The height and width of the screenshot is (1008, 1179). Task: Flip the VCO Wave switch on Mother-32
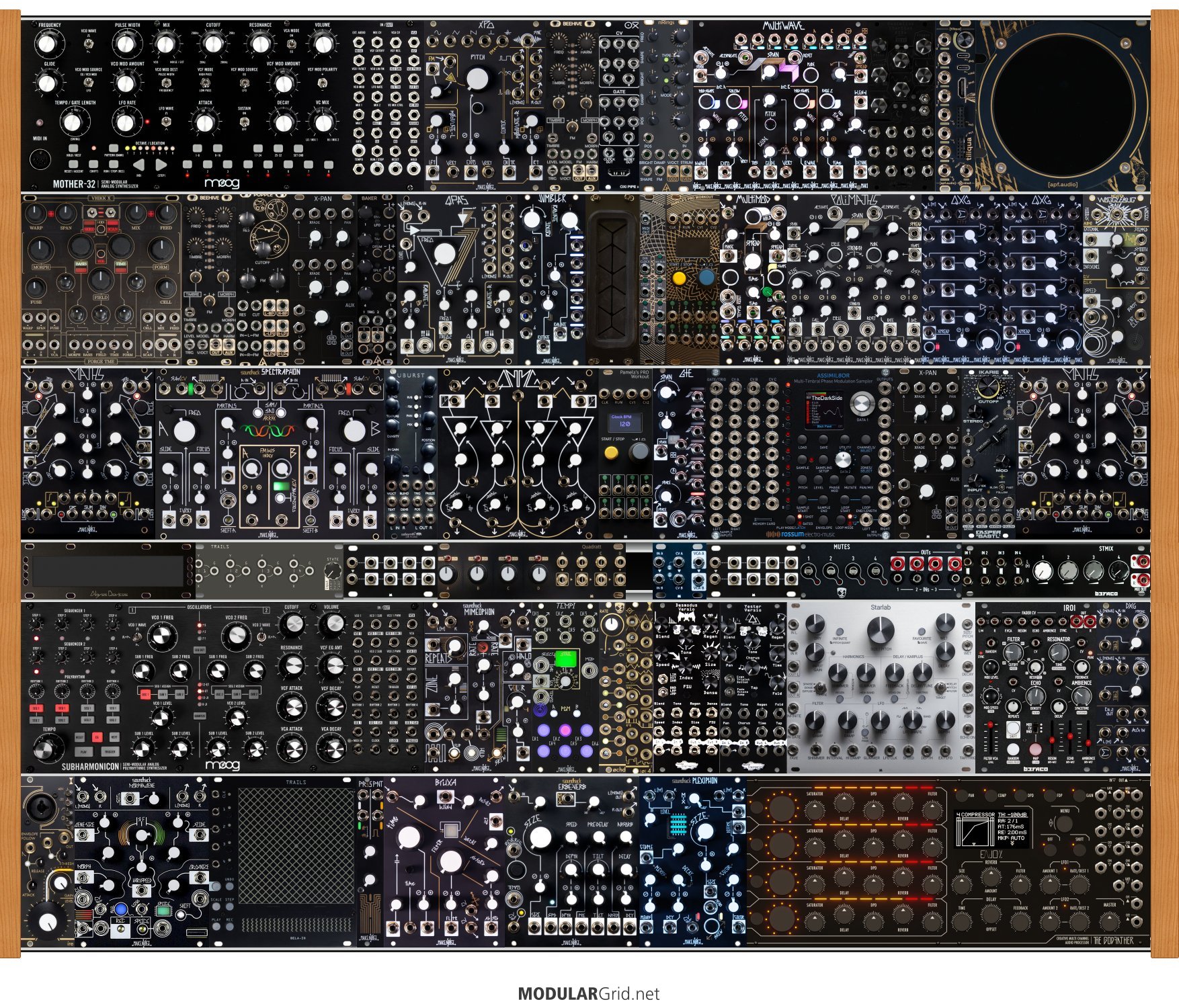click(x=88, y=44)
